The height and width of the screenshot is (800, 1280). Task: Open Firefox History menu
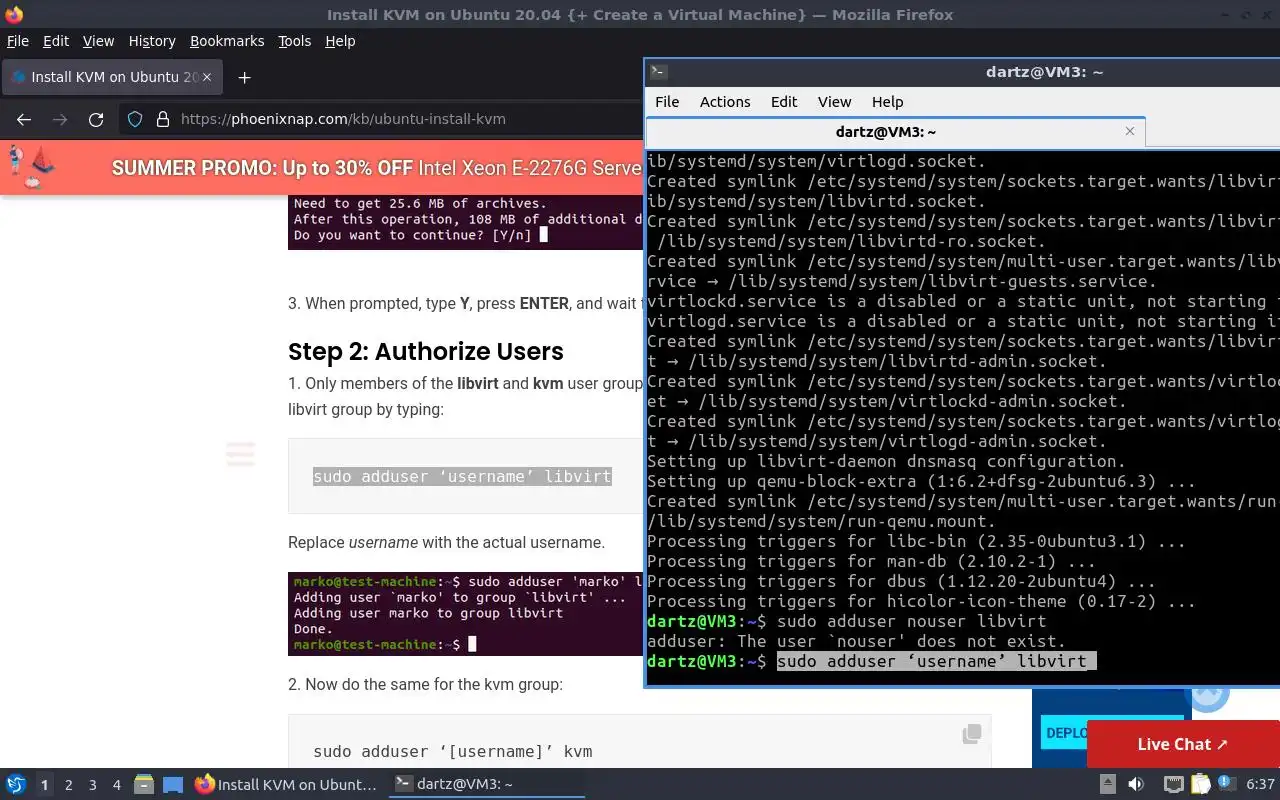tap(152, 41)
